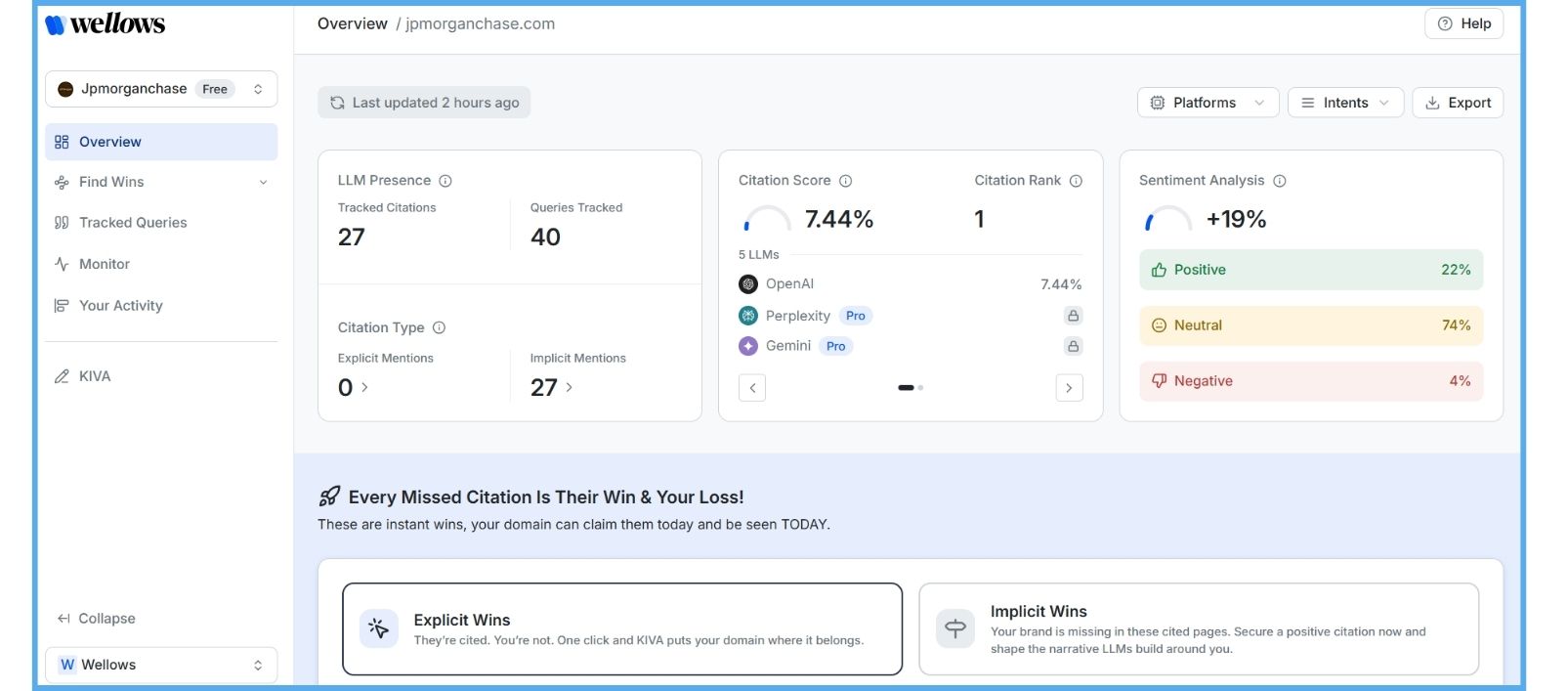This screenshot has width=1568, height=691.
Task: Select the Neutral 74% sentiment bar
Action: [x=1311, y=325]
